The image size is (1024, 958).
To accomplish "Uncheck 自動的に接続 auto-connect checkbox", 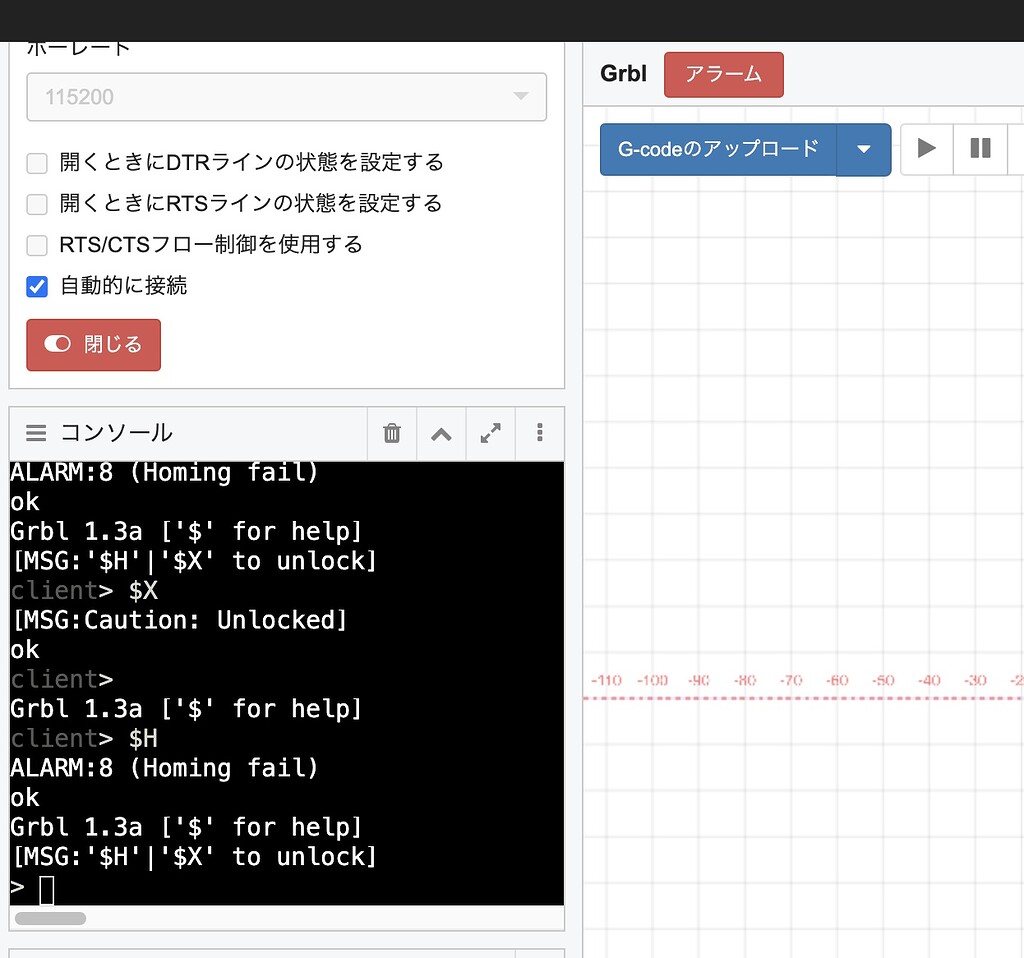I will tap(37, 286).
